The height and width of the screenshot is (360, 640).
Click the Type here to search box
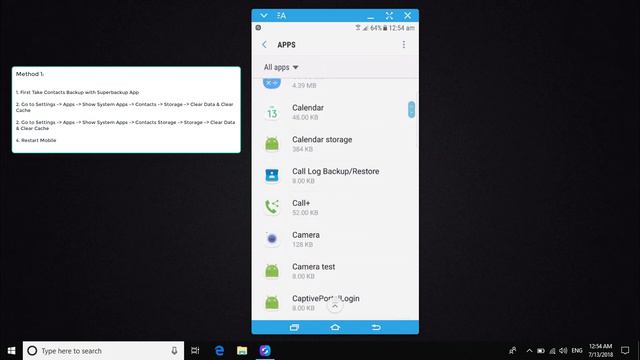pos(103,351)
